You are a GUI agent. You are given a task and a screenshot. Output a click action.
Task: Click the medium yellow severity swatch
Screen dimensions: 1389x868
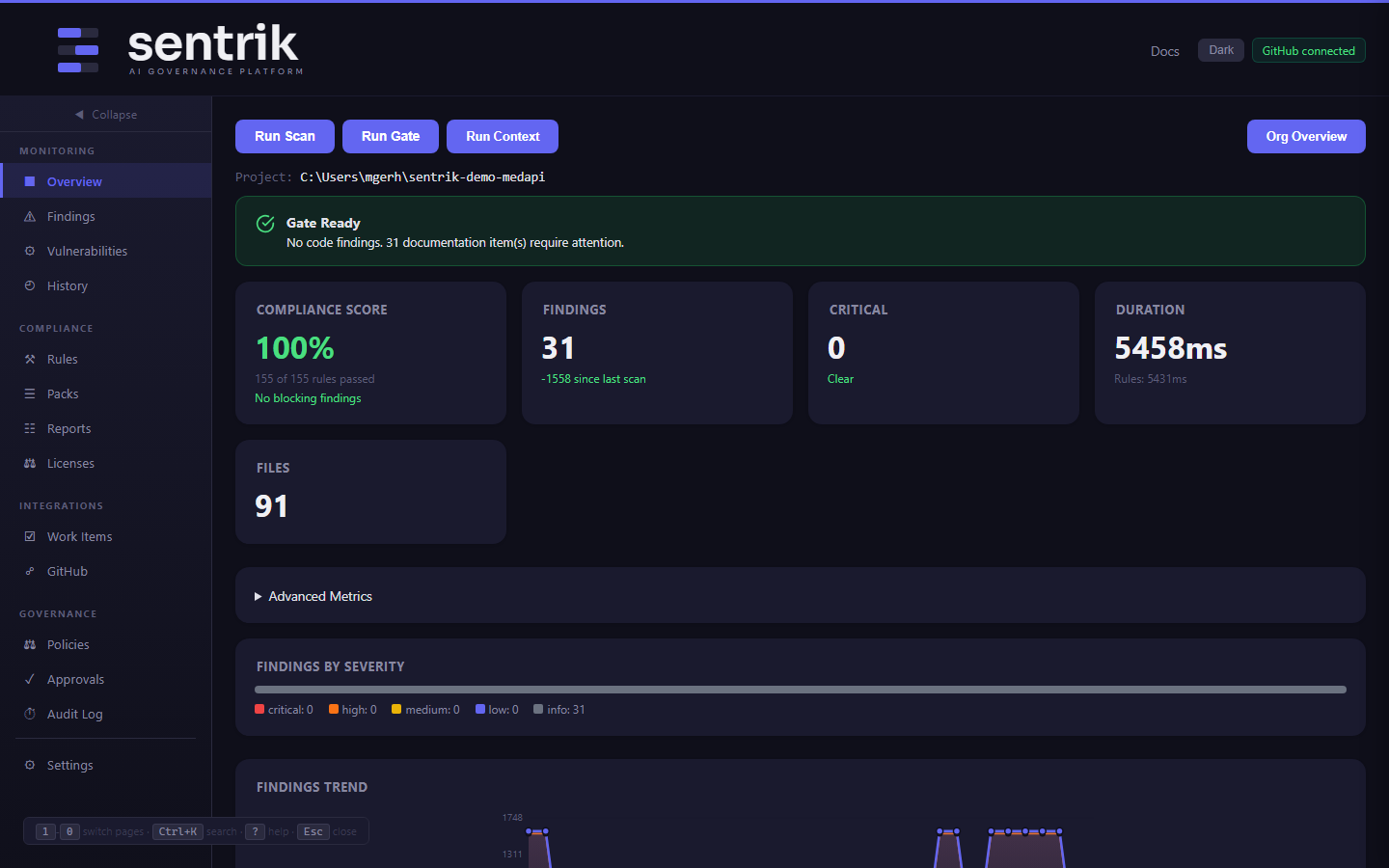click(x=396, y=709)
